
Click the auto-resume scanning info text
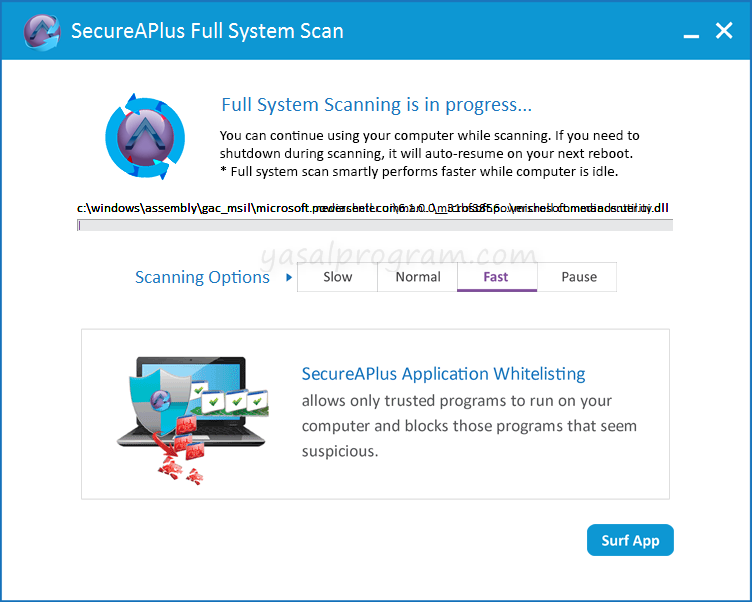point(430,153)
